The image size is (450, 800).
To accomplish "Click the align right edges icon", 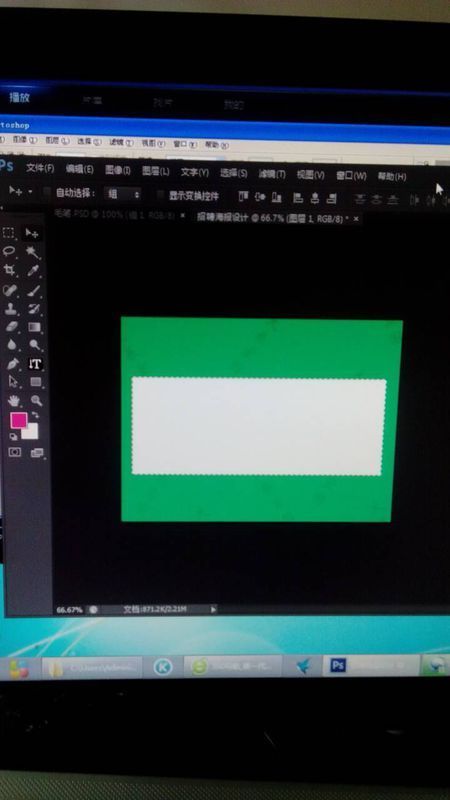I will coord(332,198).
